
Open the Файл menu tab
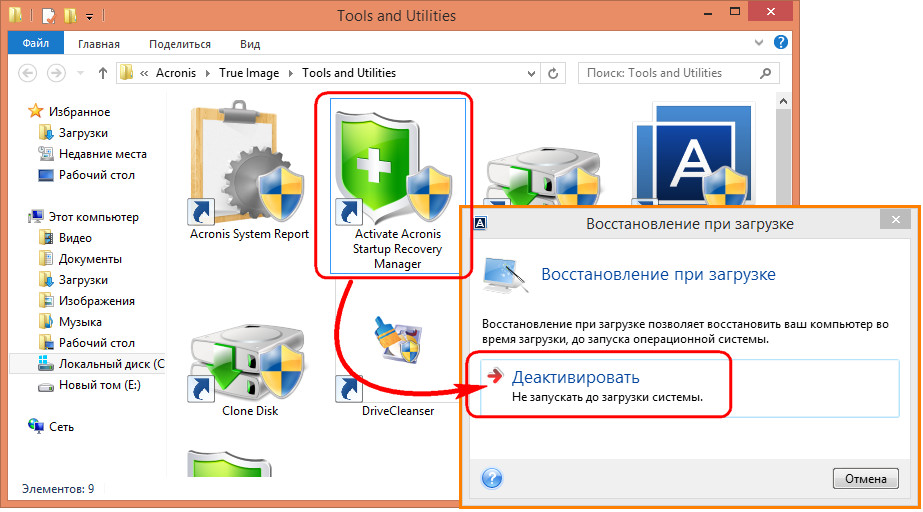(x=36, y=44)
